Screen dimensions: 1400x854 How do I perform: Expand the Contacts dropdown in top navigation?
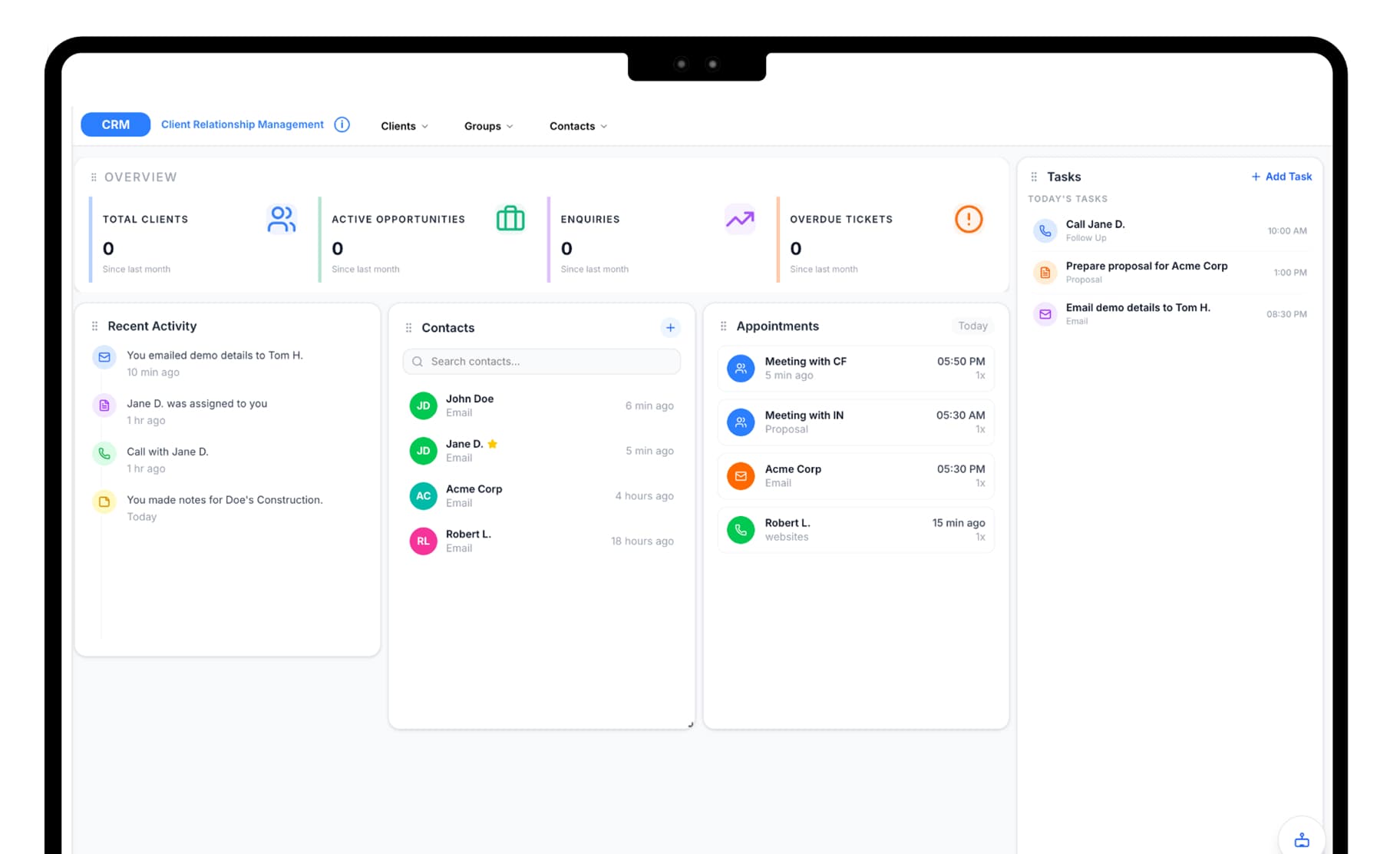578,126
